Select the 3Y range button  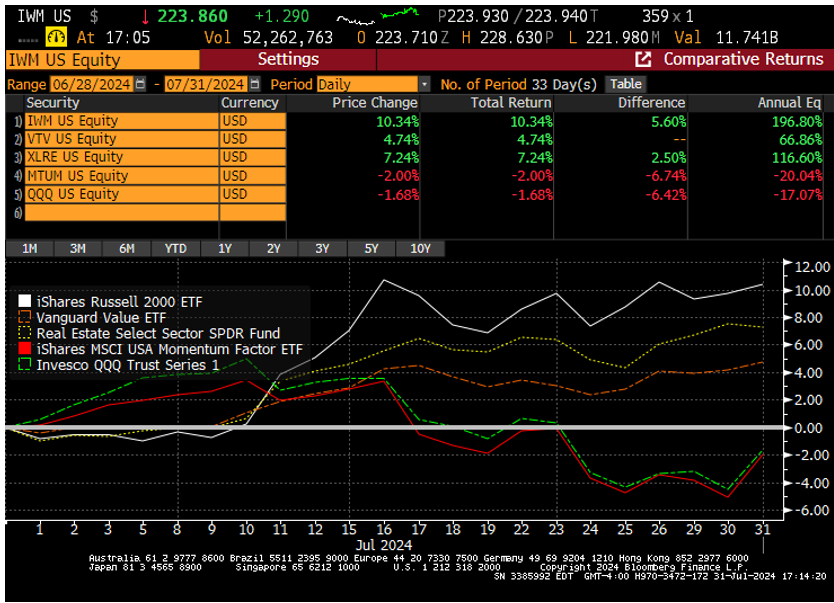point(322,248)
